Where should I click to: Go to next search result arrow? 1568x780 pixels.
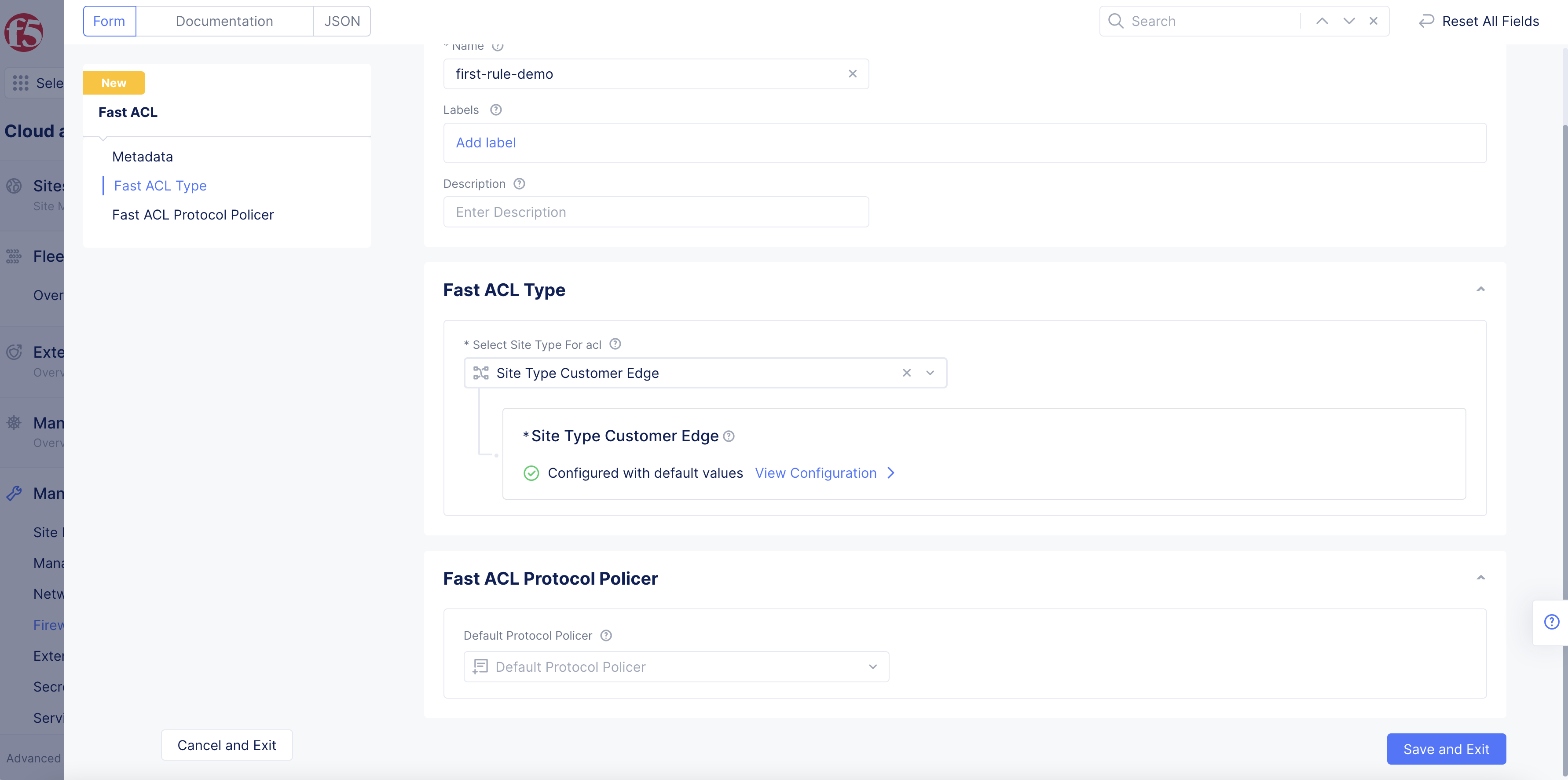click(x=1349, y=21)
